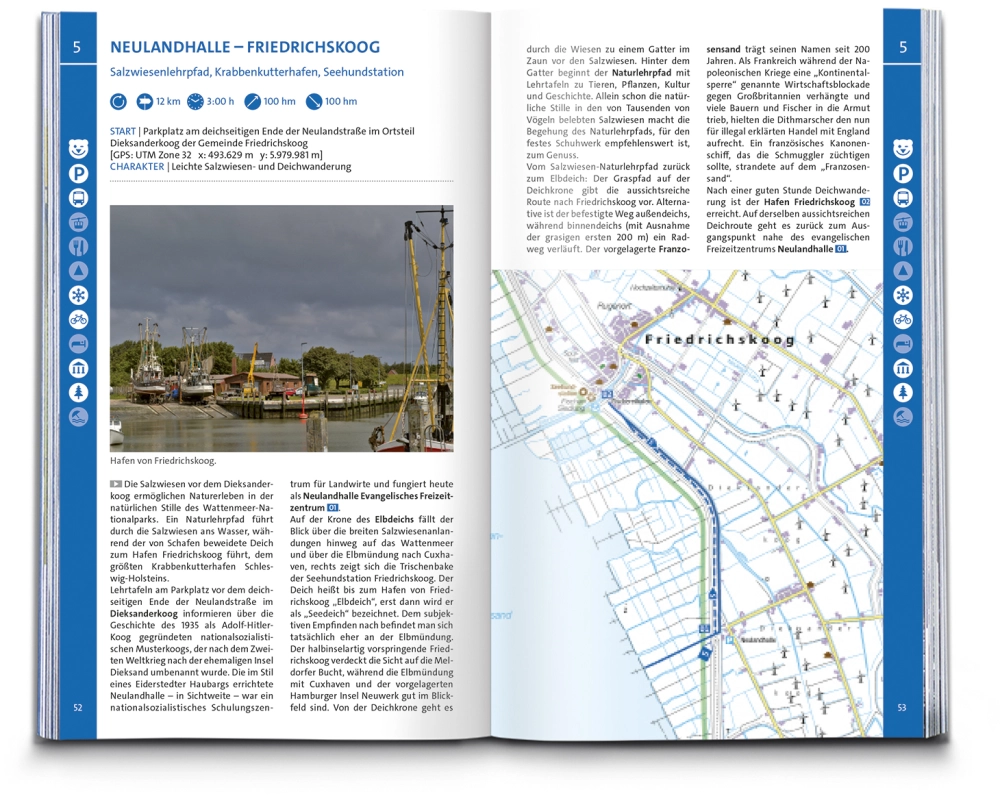Click the chapter 5 tab on left page
Screen dimensions: 1000x800
pos(78,48)
